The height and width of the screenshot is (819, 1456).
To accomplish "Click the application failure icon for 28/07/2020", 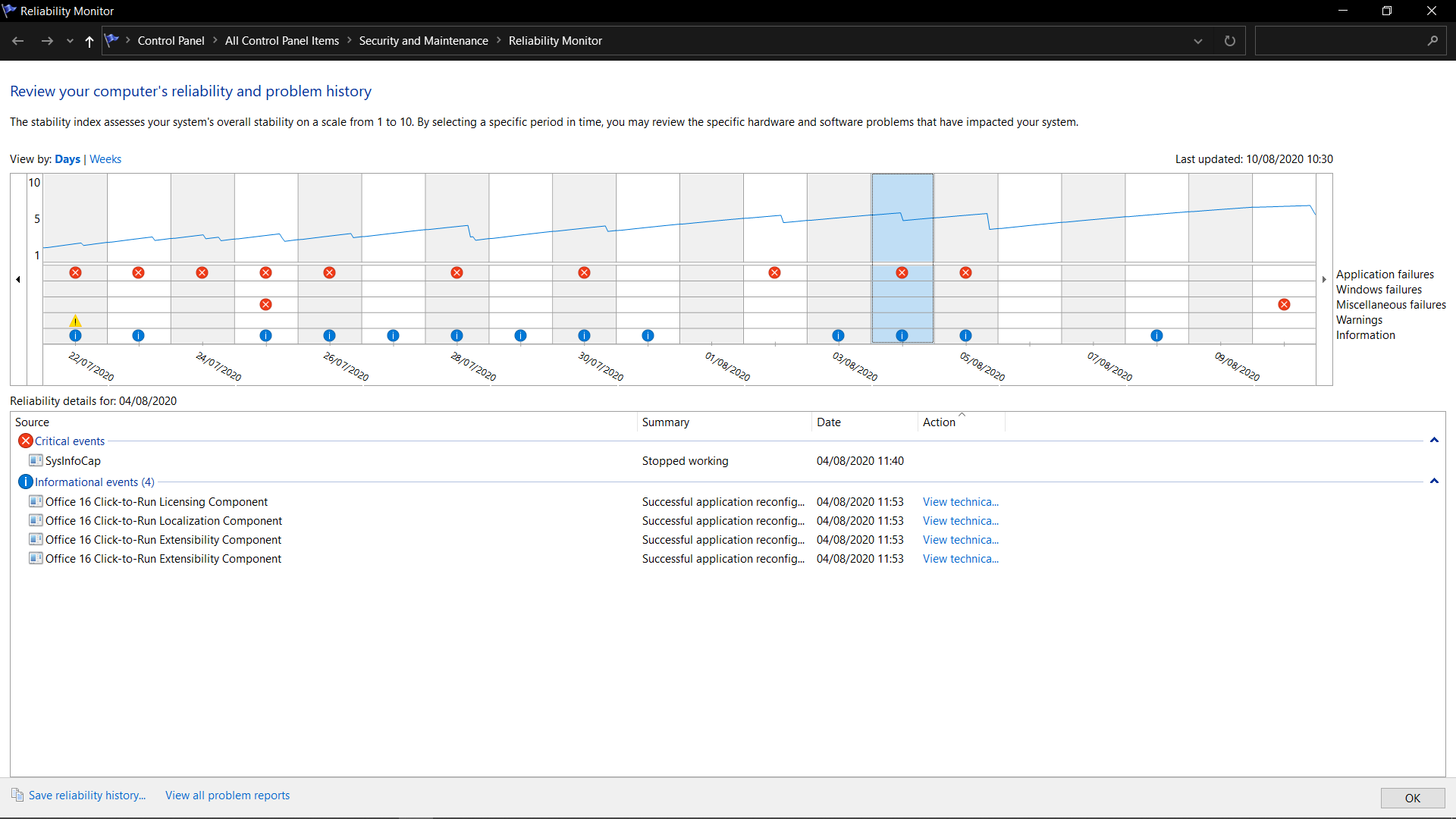I will tap(457, 273).
